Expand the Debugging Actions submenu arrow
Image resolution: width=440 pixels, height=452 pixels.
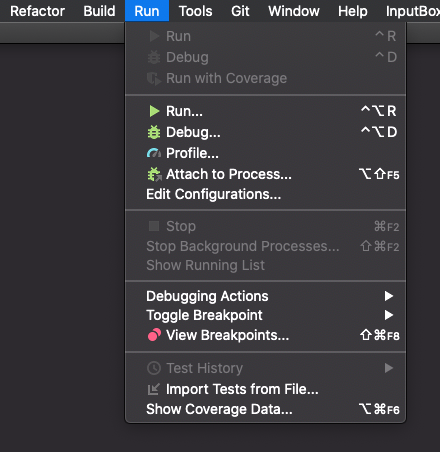389,296
